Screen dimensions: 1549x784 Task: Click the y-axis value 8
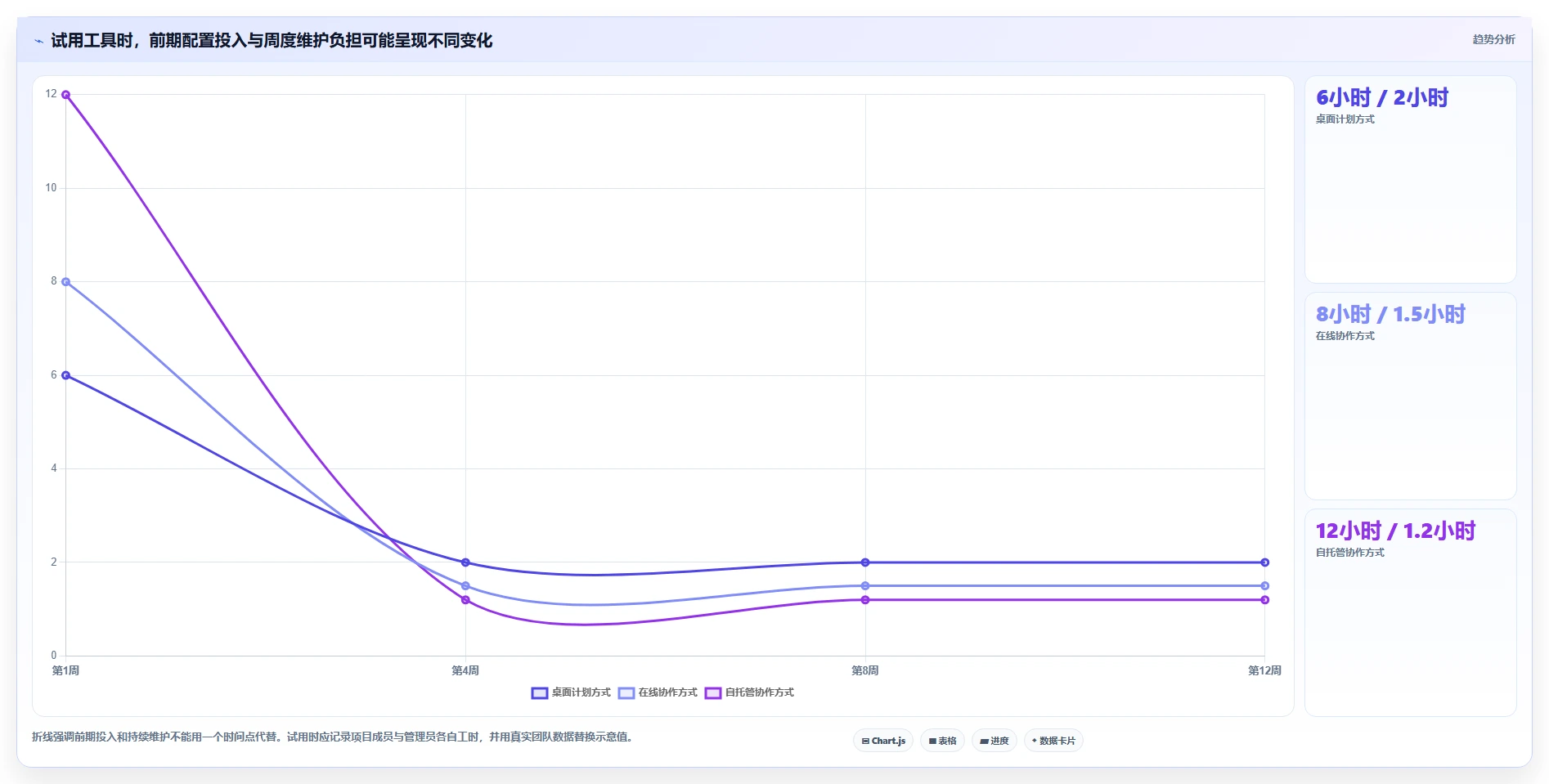[54, 281]
